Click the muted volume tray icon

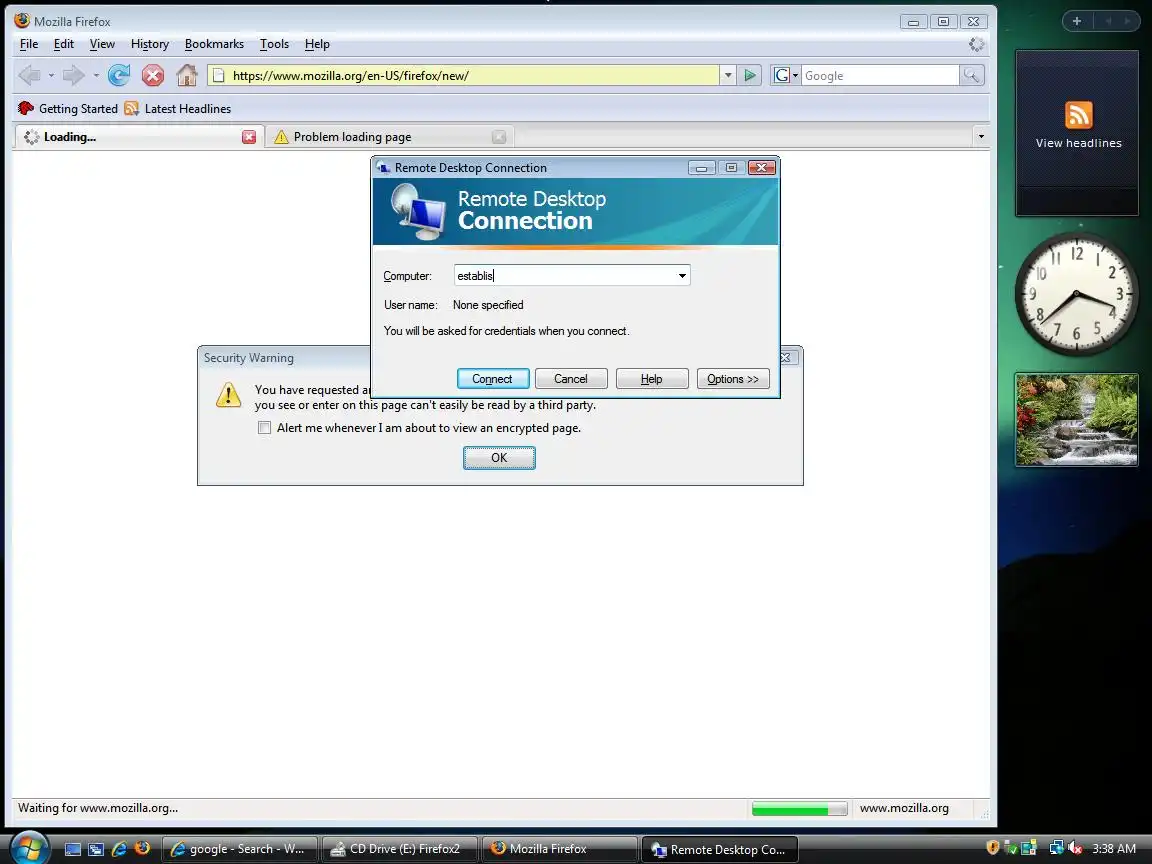[1076, 848]
